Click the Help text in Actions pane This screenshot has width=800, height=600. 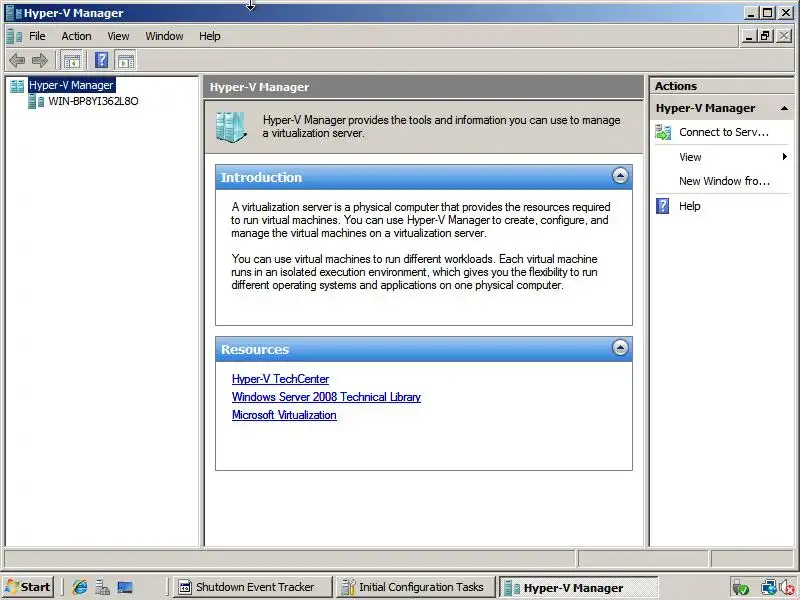689,206
